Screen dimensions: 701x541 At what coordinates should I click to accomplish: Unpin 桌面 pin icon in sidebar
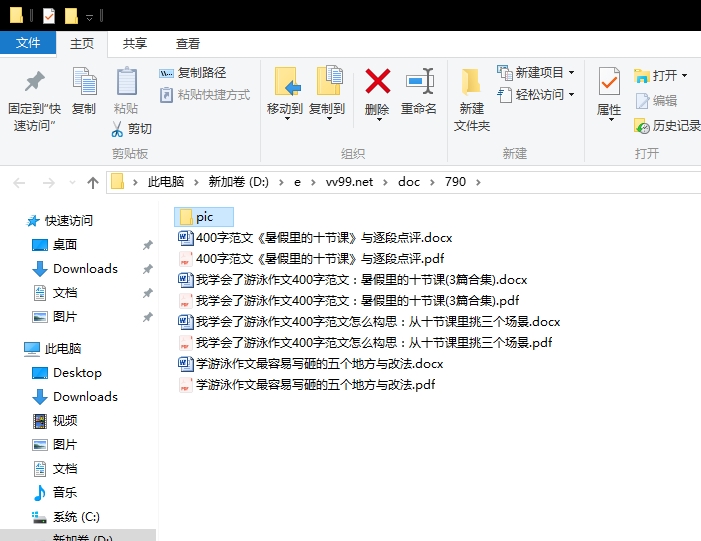148,245
